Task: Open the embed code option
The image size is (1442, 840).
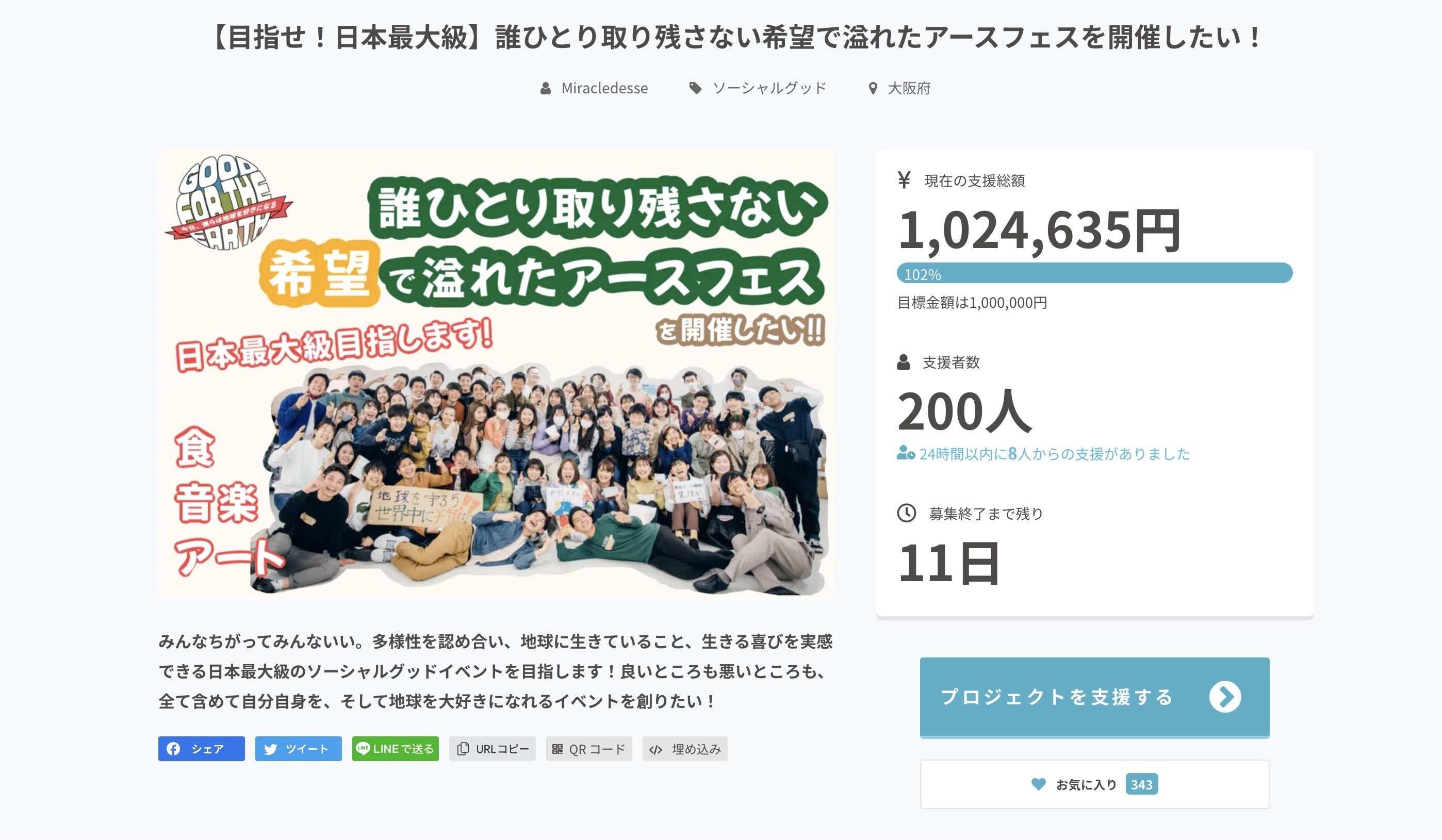Action: tap(685, 748)
